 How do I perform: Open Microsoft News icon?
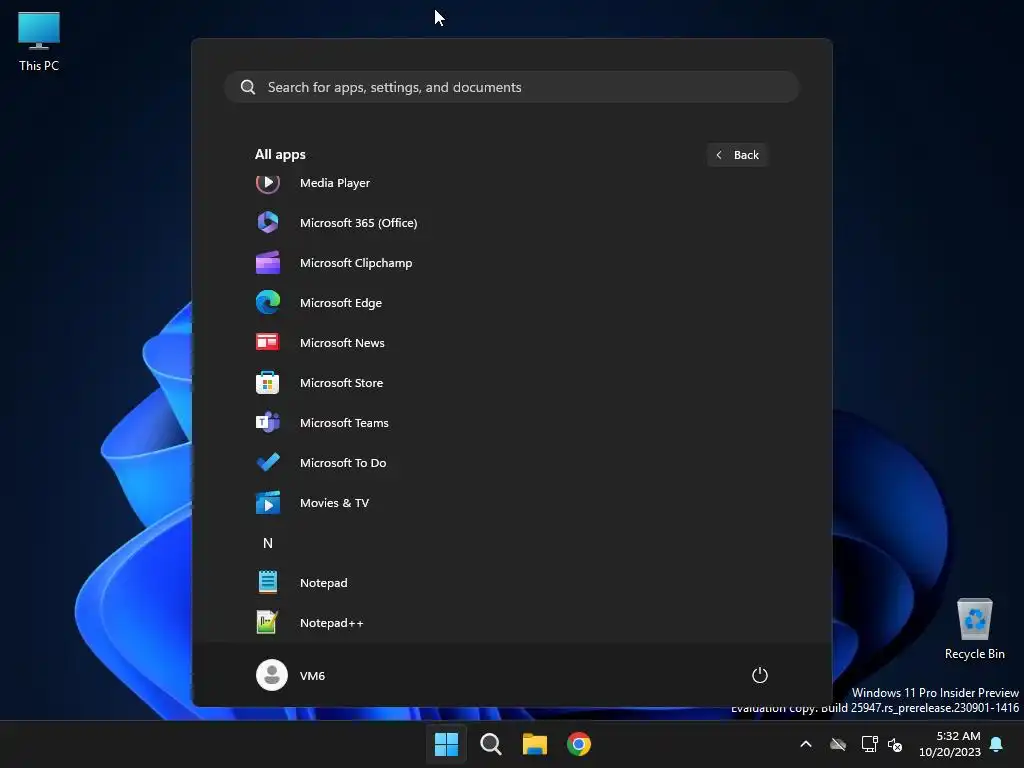click(268, 342)
